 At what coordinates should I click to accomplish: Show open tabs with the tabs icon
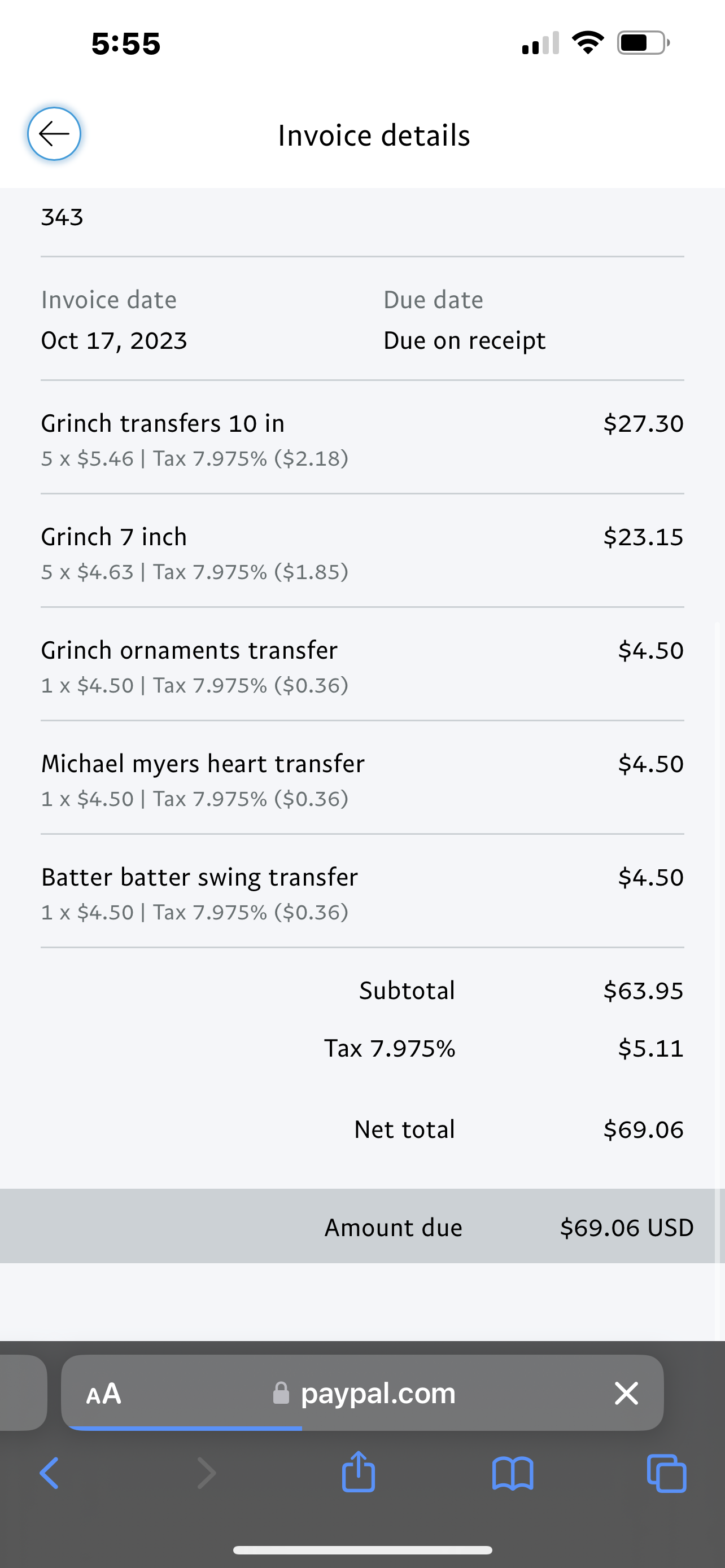(667, 1473)
